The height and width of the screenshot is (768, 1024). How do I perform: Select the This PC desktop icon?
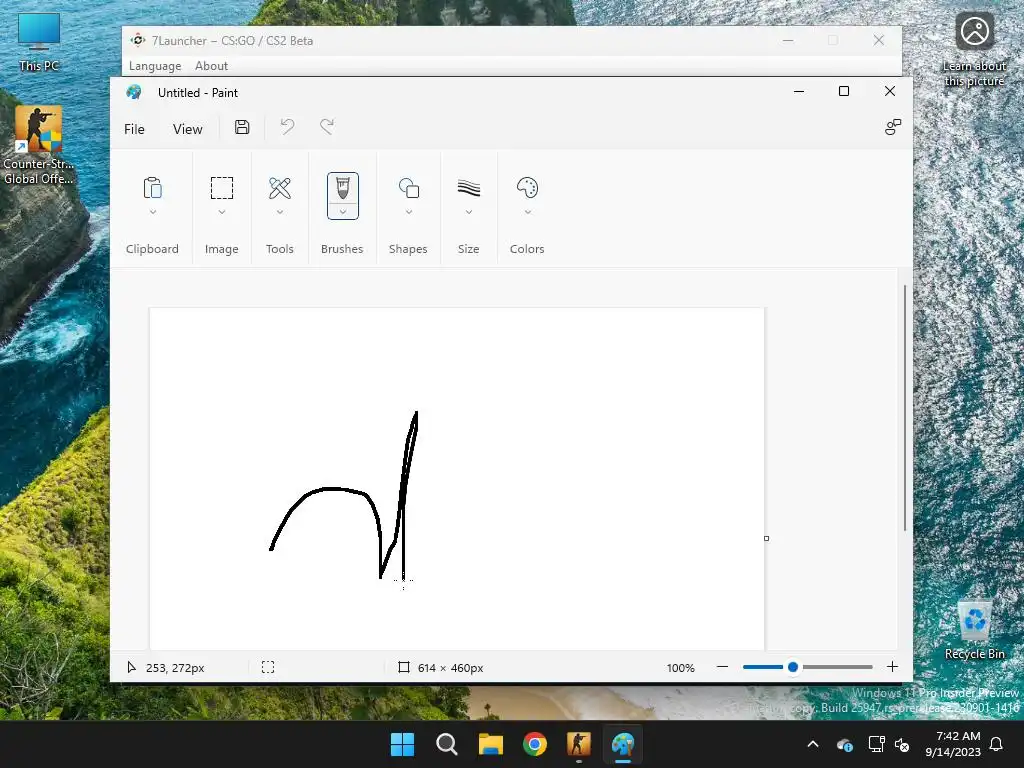click(x=39, y=42)
